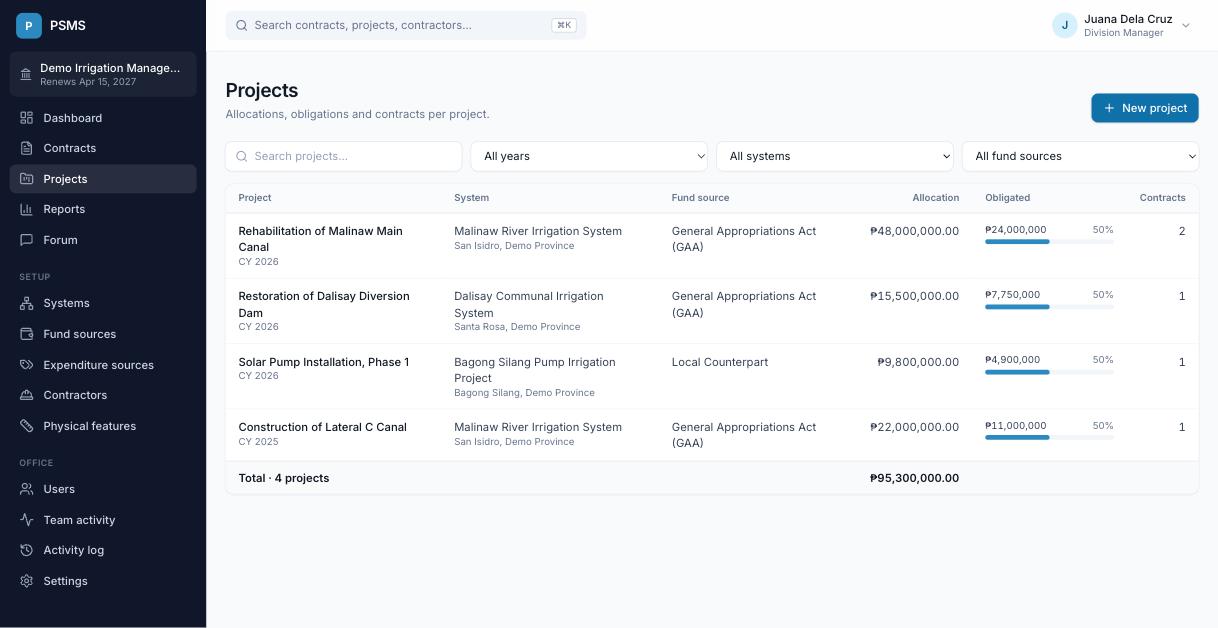Open the Demo Irrigation Management organization switcher
1218x628 pixels.
[103, 74]
